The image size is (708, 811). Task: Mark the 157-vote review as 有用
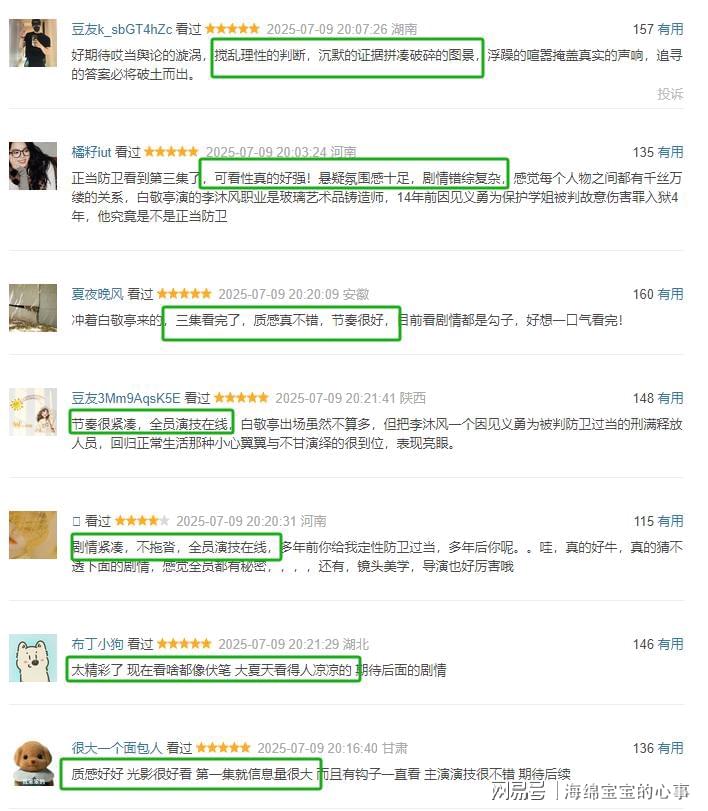(x=671, y=29)
